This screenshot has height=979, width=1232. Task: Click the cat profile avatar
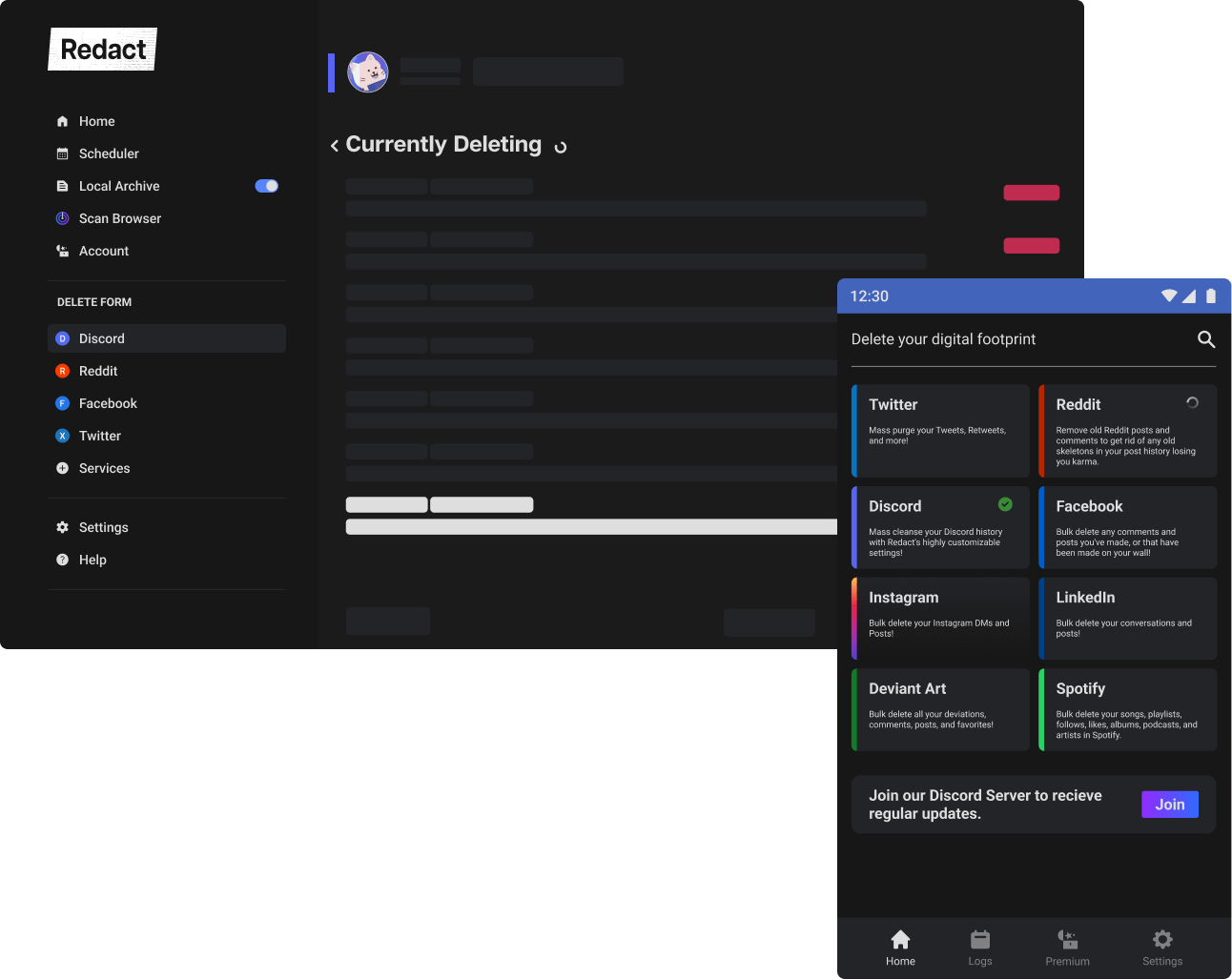368,72
